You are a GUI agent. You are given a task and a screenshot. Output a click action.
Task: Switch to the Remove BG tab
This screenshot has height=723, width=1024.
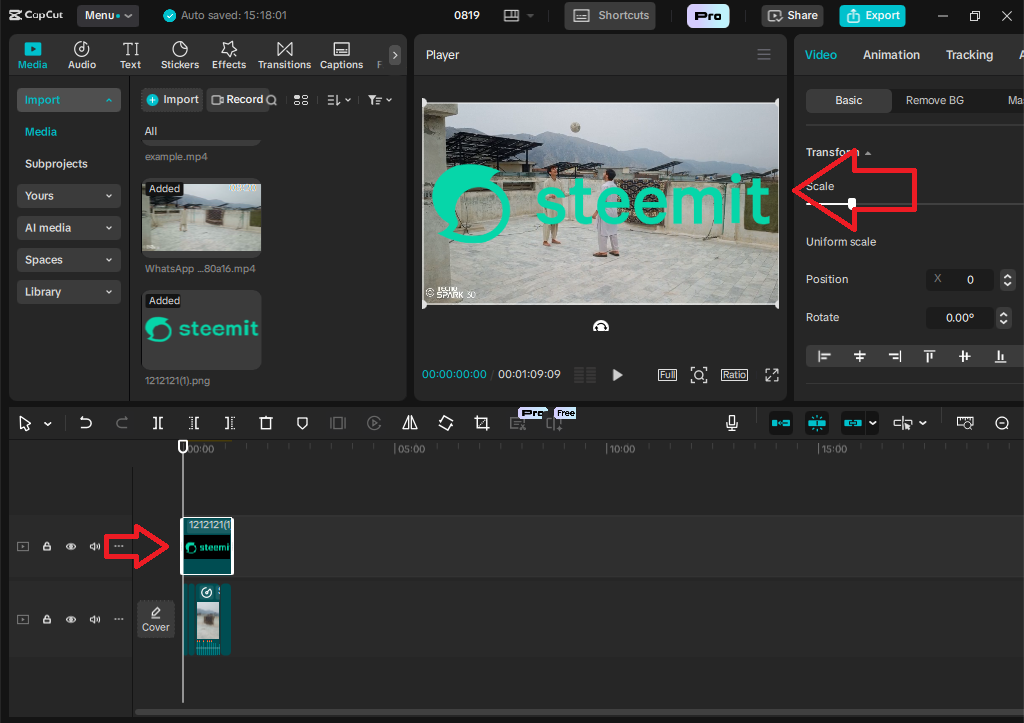[934, 100]
